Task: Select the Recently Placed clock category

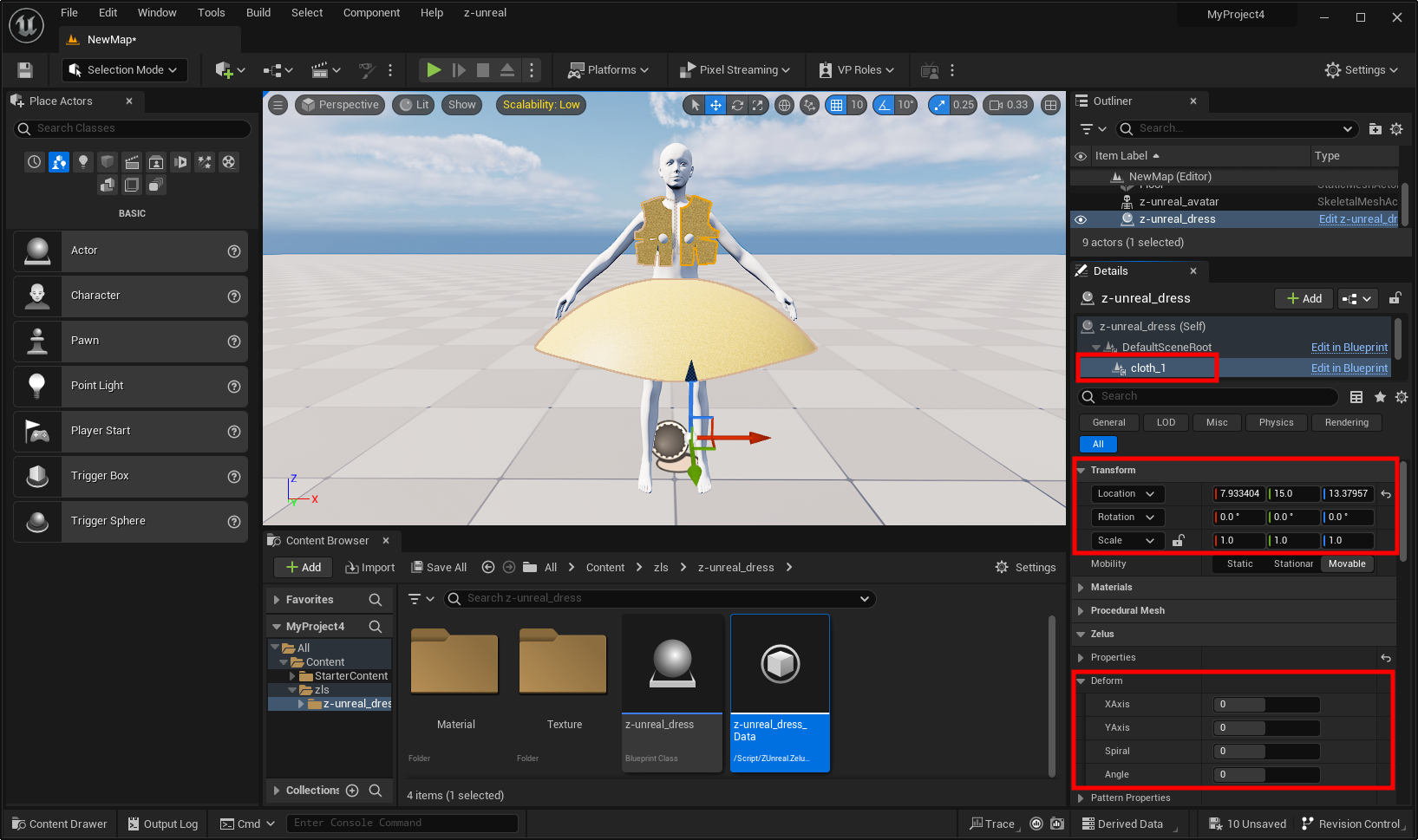Action: (34, 162)
